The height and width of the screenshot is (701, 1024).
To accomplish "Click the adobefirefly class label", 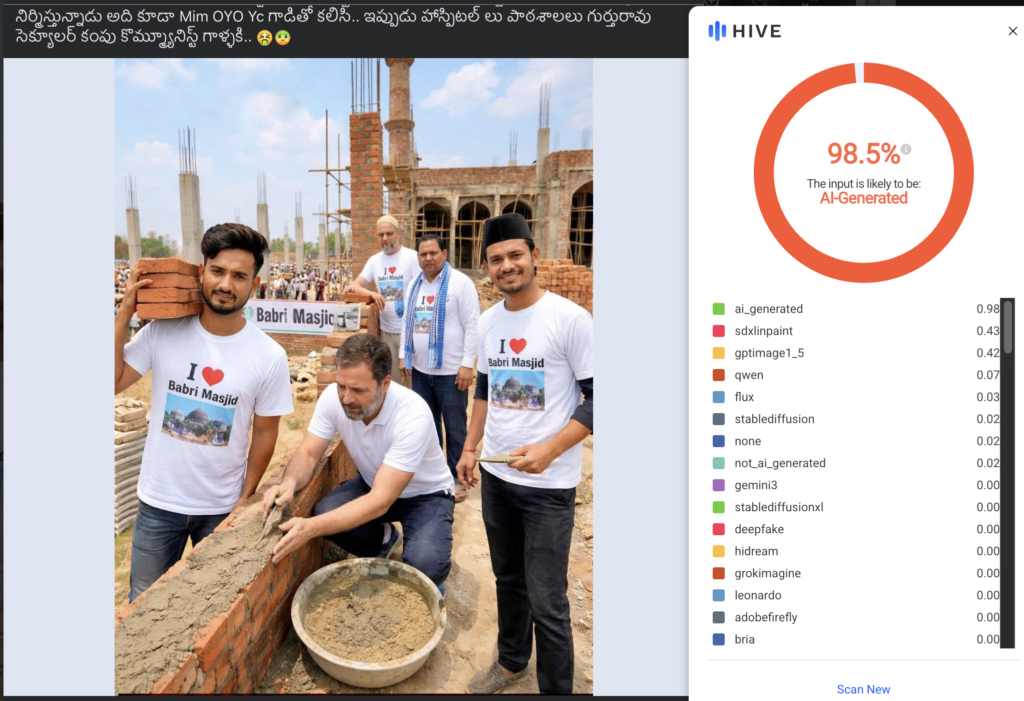I will click(766, 617).
